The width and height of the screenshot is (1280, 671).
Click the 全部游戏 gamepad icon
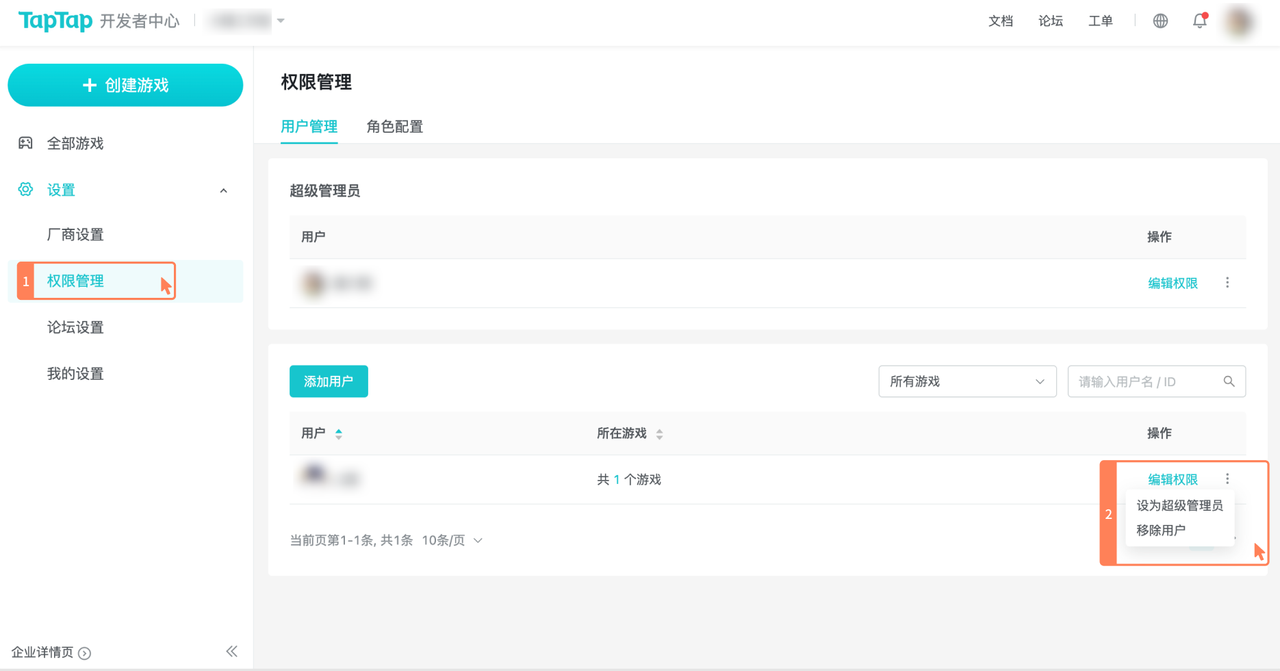26,143
